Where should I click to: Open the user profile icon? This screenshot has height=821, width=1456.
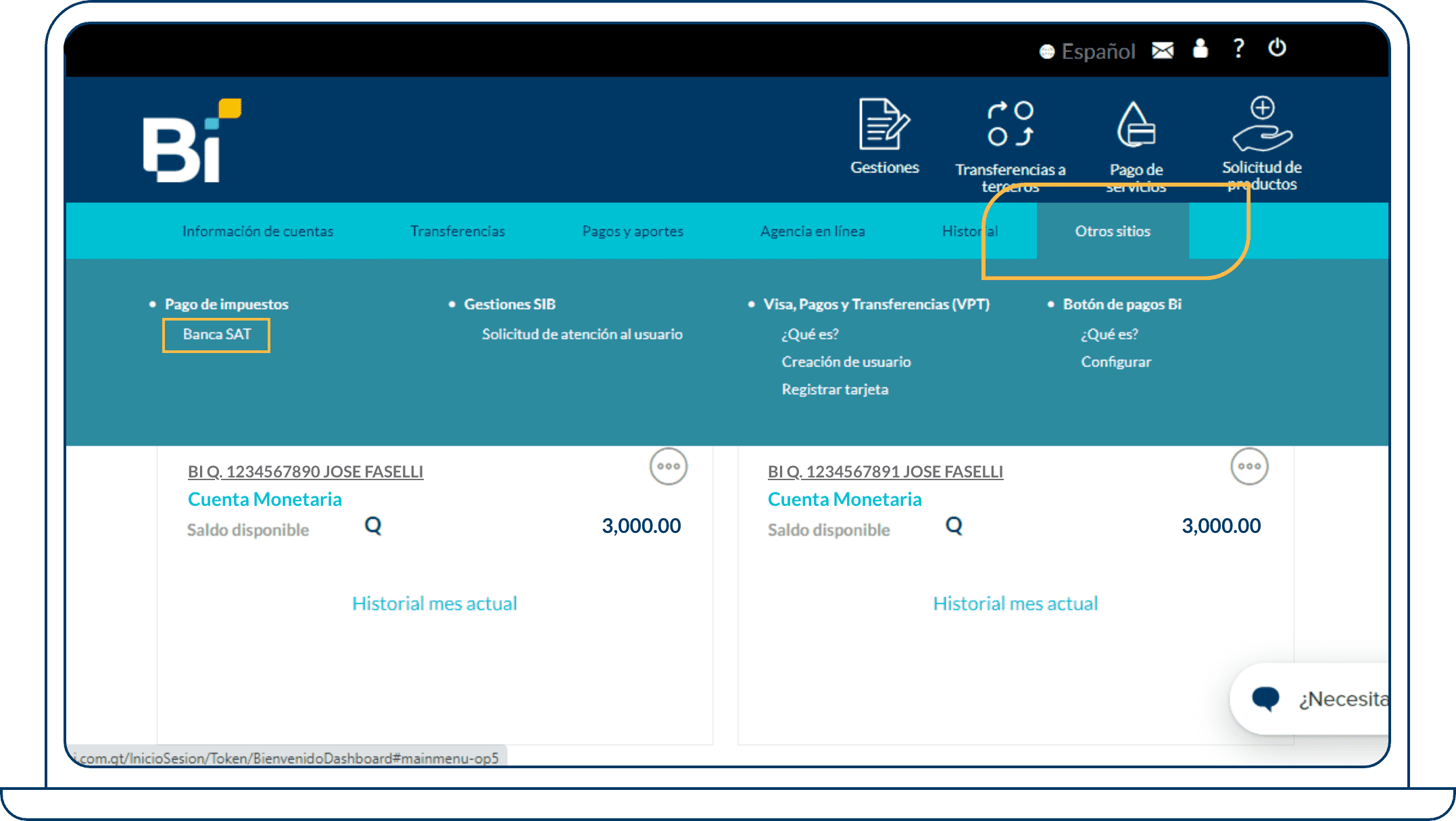pos(1200,48)
